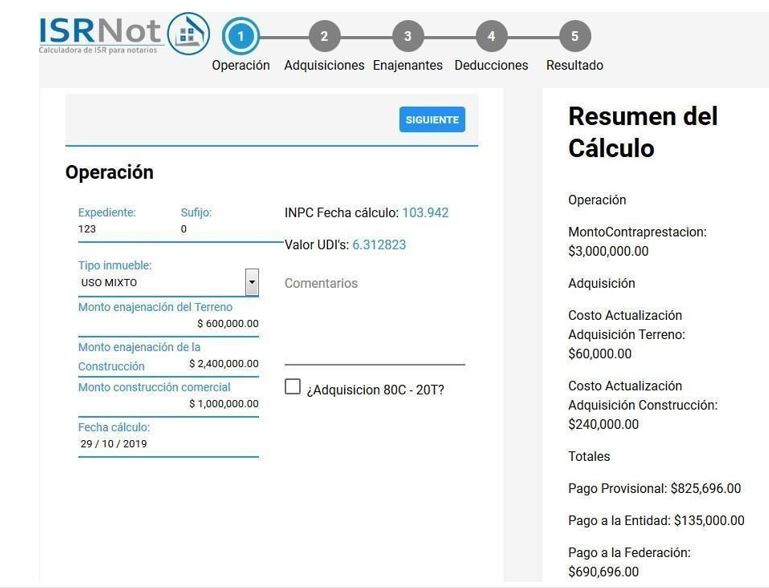Go to step 5 circle Resultado
The height and width of the screenshot is (588, 769).
point(575,36)
